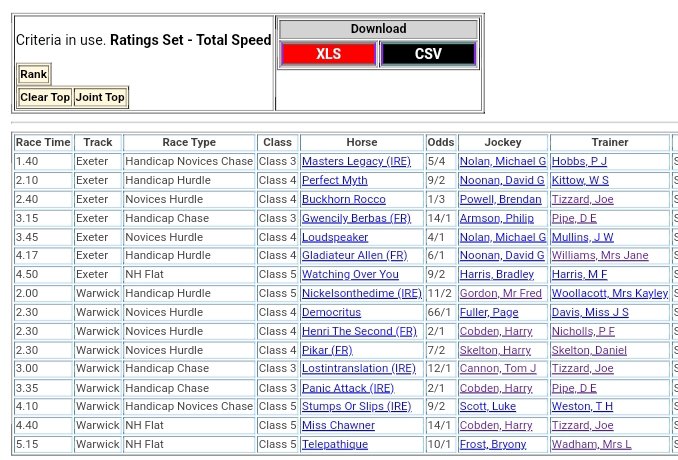Open Telepathique horse link
The height and width of the screenshot is (460, 678).
click(334, 444)
